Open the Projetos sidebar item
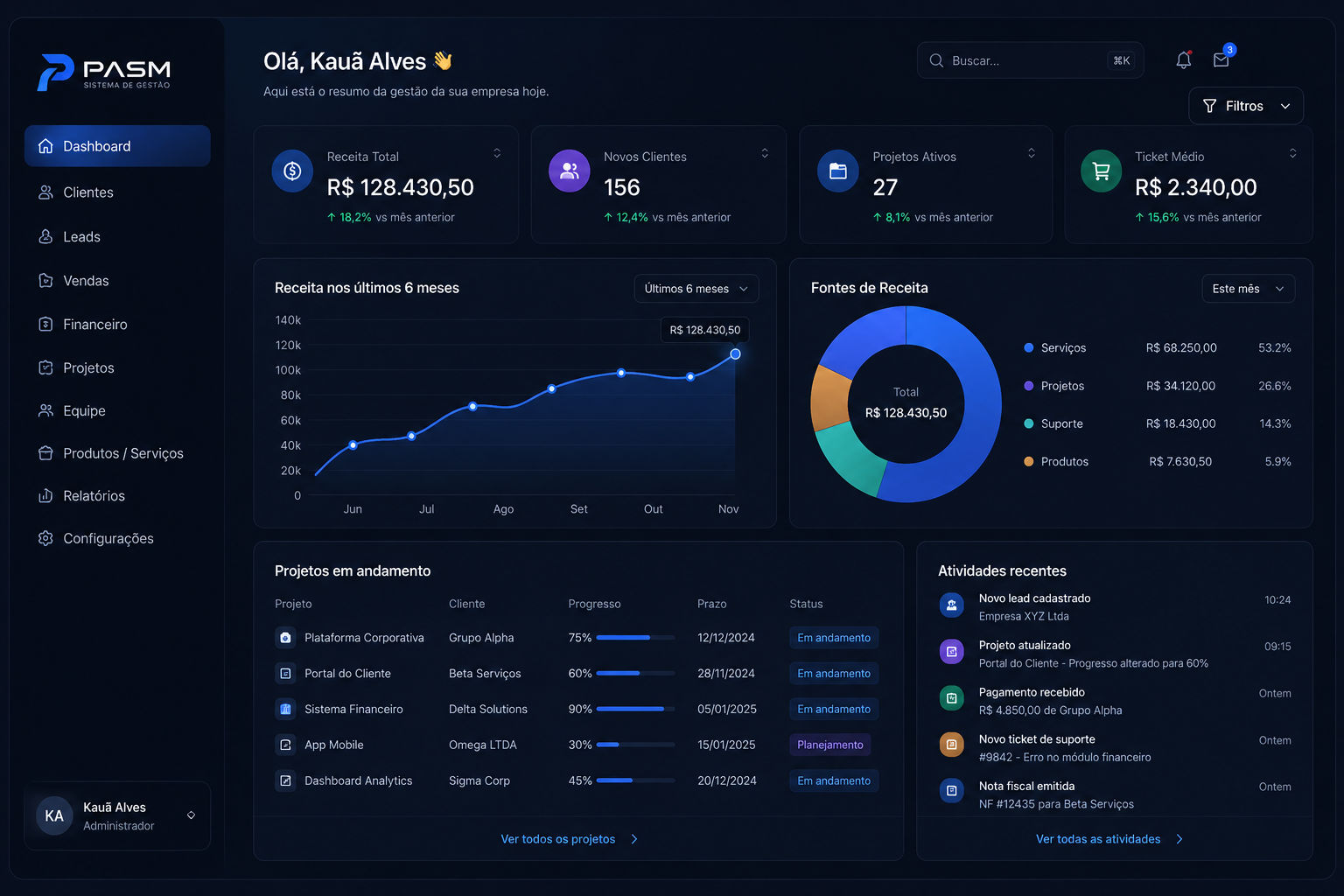This screenshot has width=1344, height=896. [117, 367]
